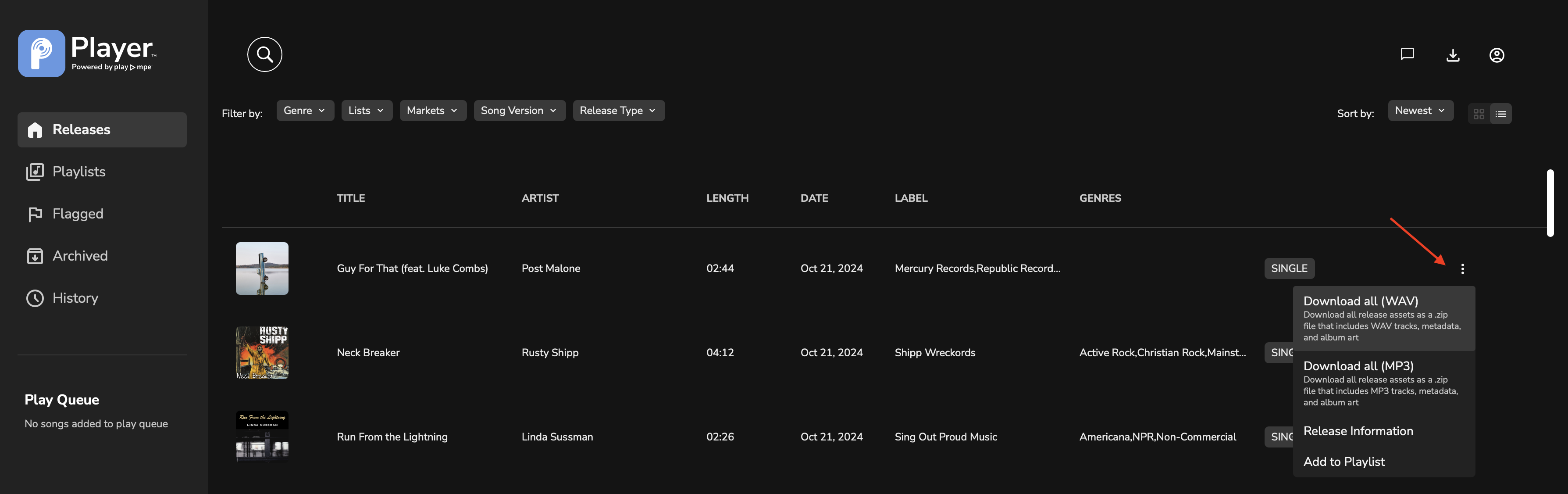Click length 02:26 in Linda Sussman row
Viewport: 1568px width, 494px height.
(x=720, y=437)
